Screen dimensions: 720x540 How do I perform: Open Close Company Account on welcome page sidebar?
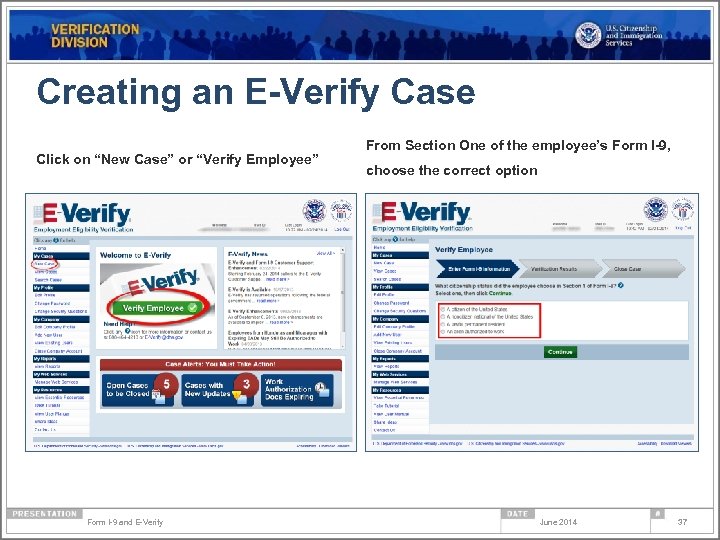click(58, 351)
